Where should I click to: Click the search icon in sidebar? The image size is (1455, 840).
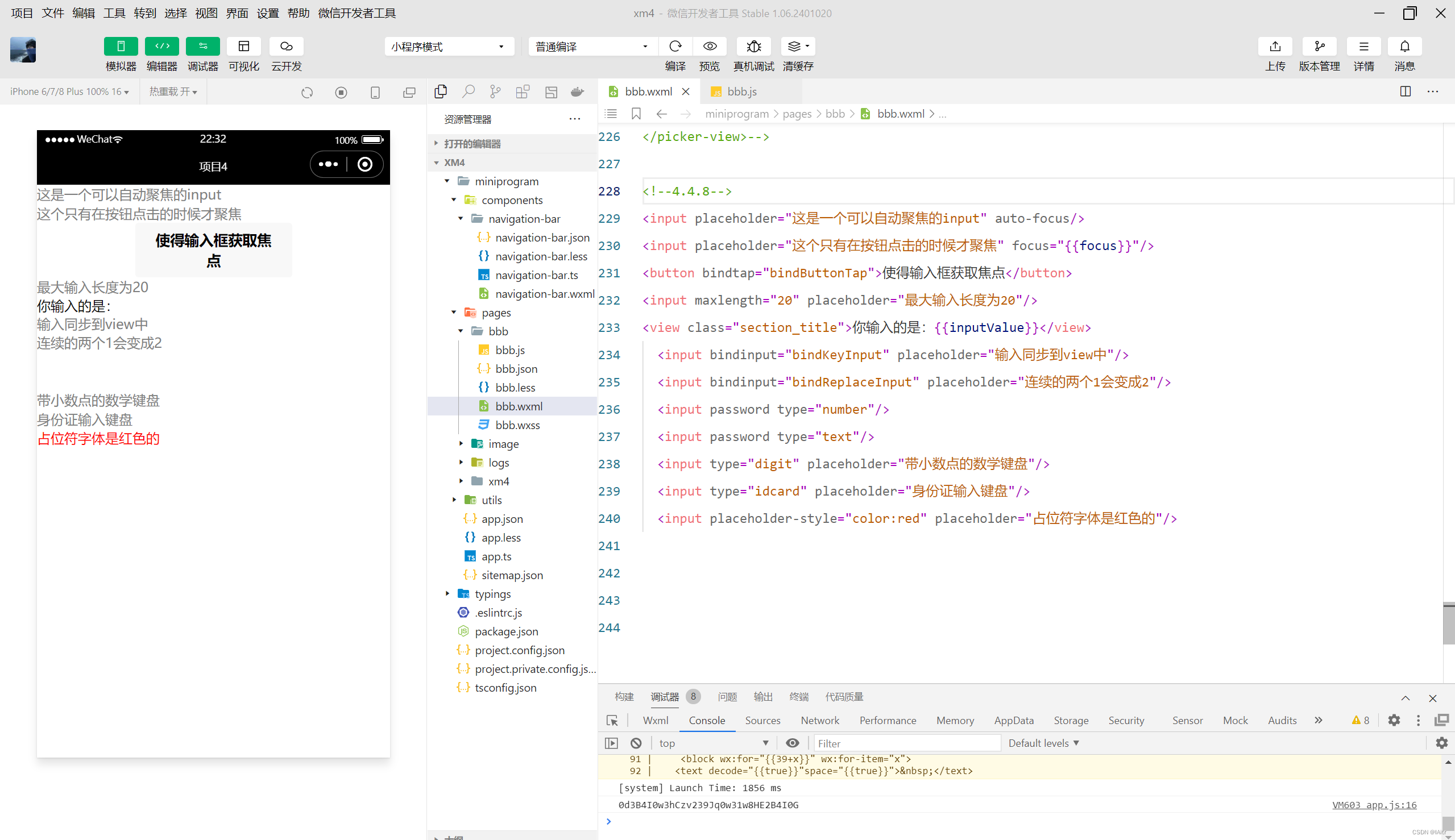(468, 92)
